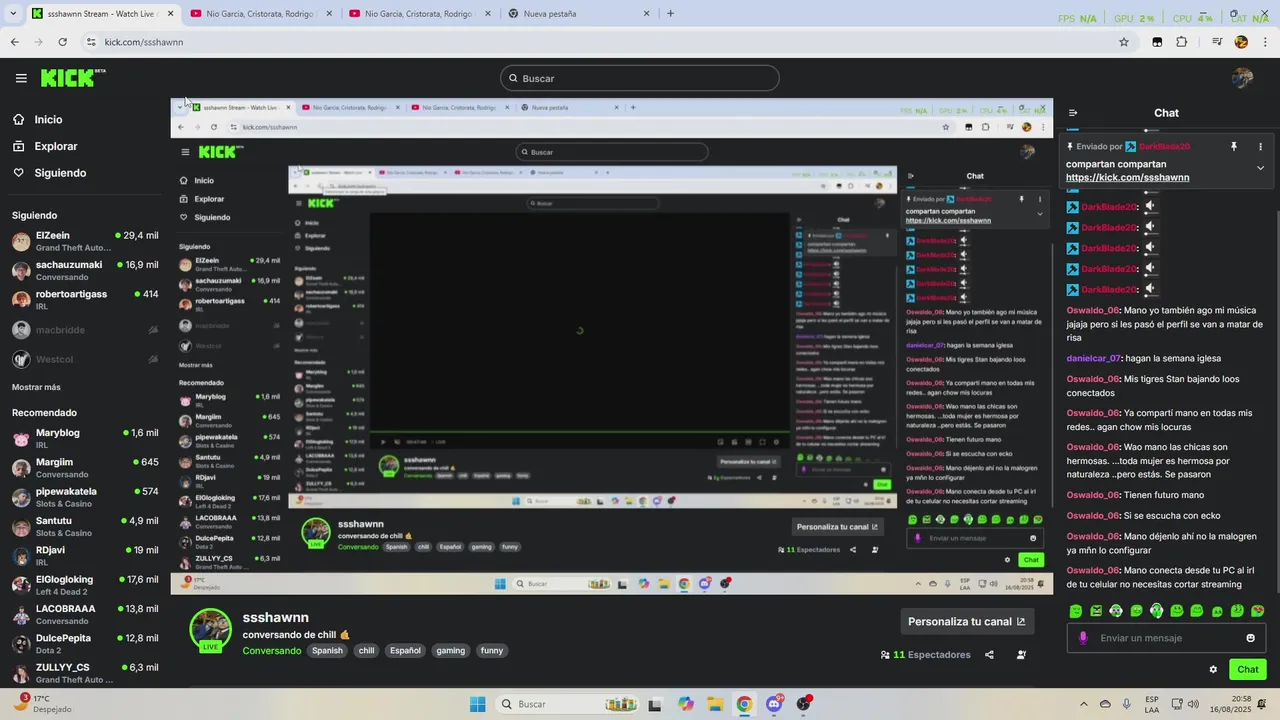
Task: Switch to first 'Nio Garcia, Cristorata' YouTube tab
Action: click(x=258, y=14)
